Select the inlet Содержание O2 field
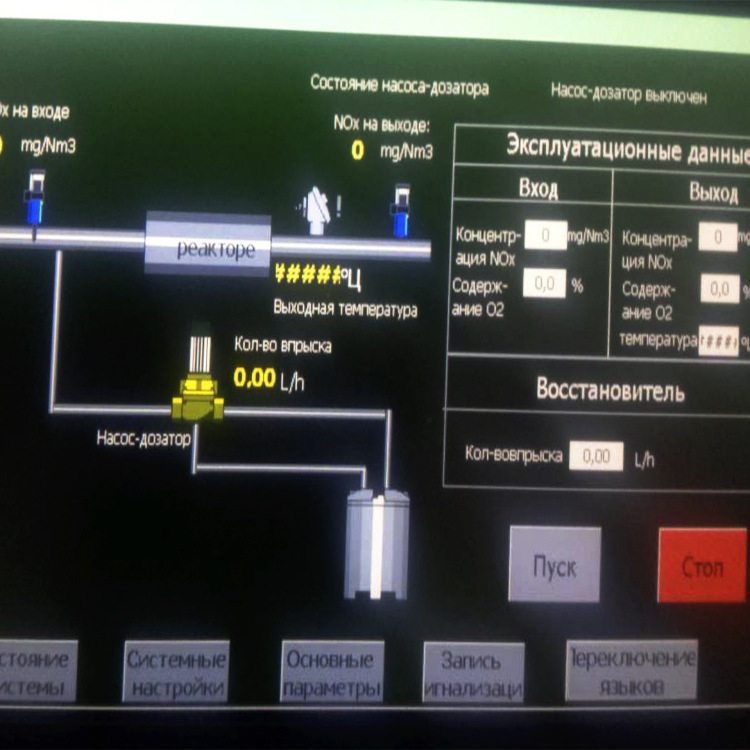Screen dimensions: 750x750 tap(545, 284)
